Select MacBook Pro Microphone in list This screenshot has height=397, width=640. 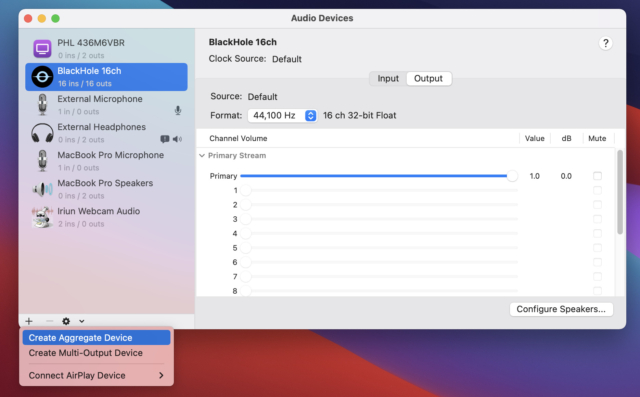[x=106, y=161]
